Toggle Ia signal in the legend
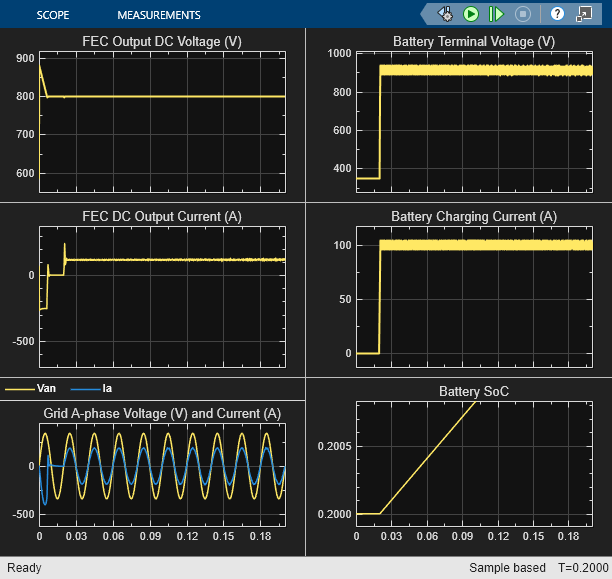 click(107, 388)
